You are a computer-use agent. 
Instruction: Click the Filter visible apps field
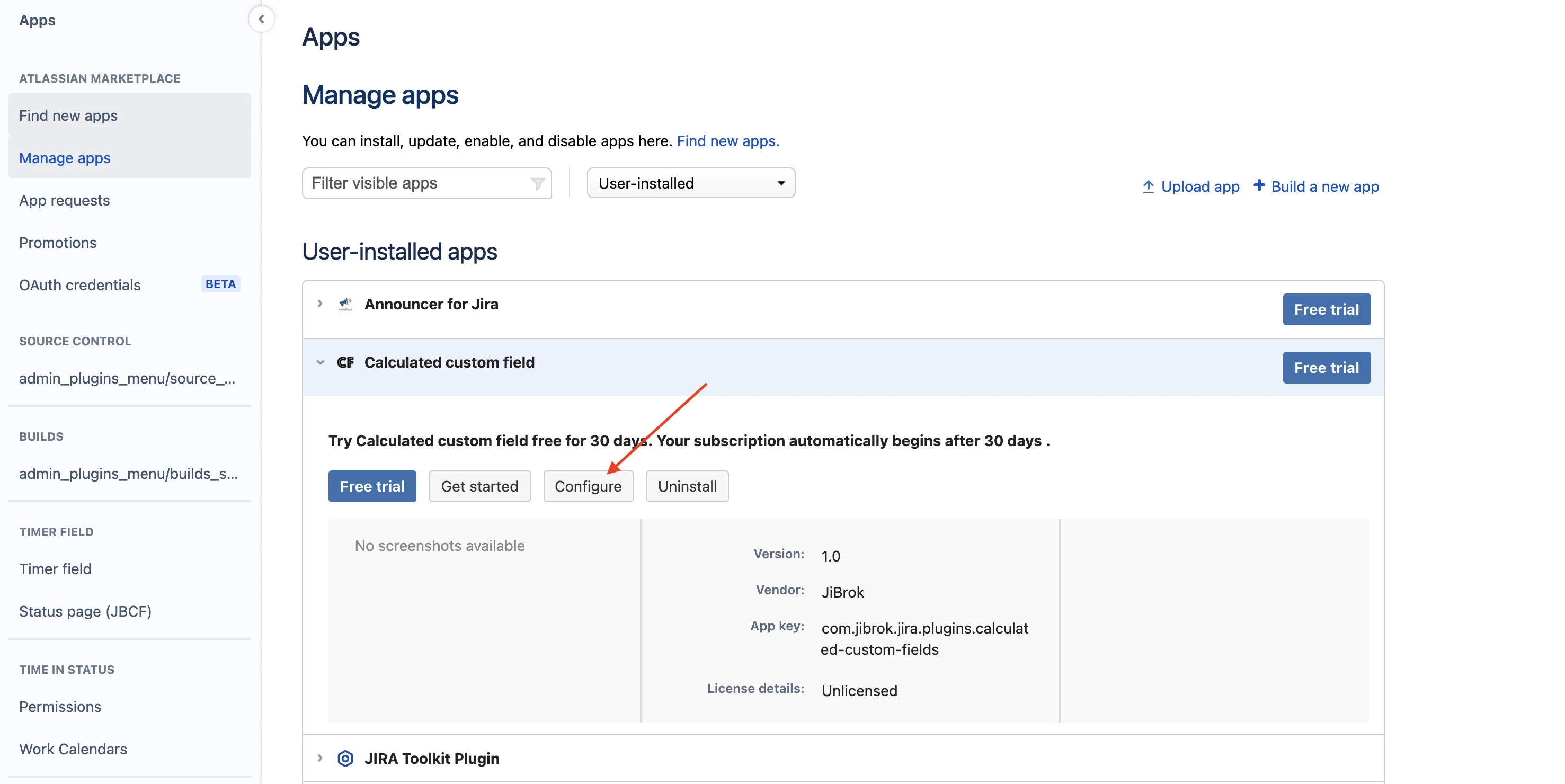(x=426, y=183)
